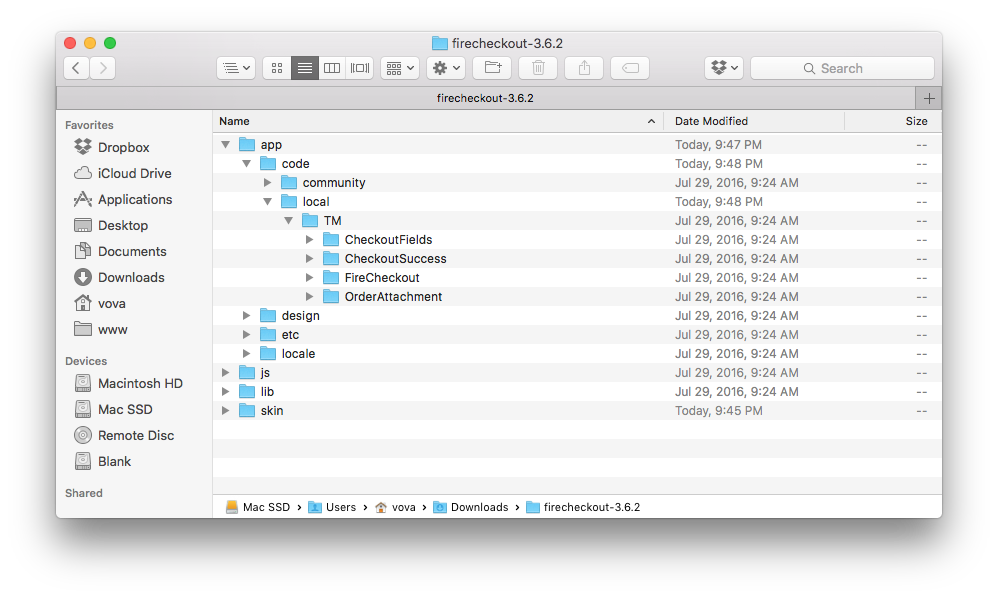
Task: Go forward with the right arrow button
Action: 102,68
